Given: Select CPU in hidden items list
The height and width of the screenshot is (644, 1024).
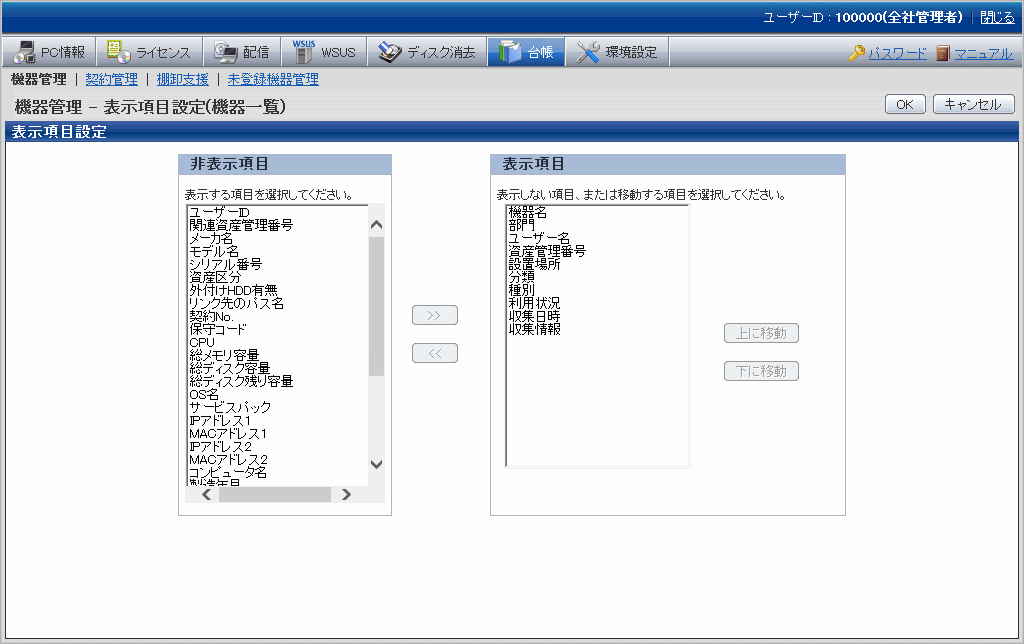Looking at the screenshot, I should [278, 342].
